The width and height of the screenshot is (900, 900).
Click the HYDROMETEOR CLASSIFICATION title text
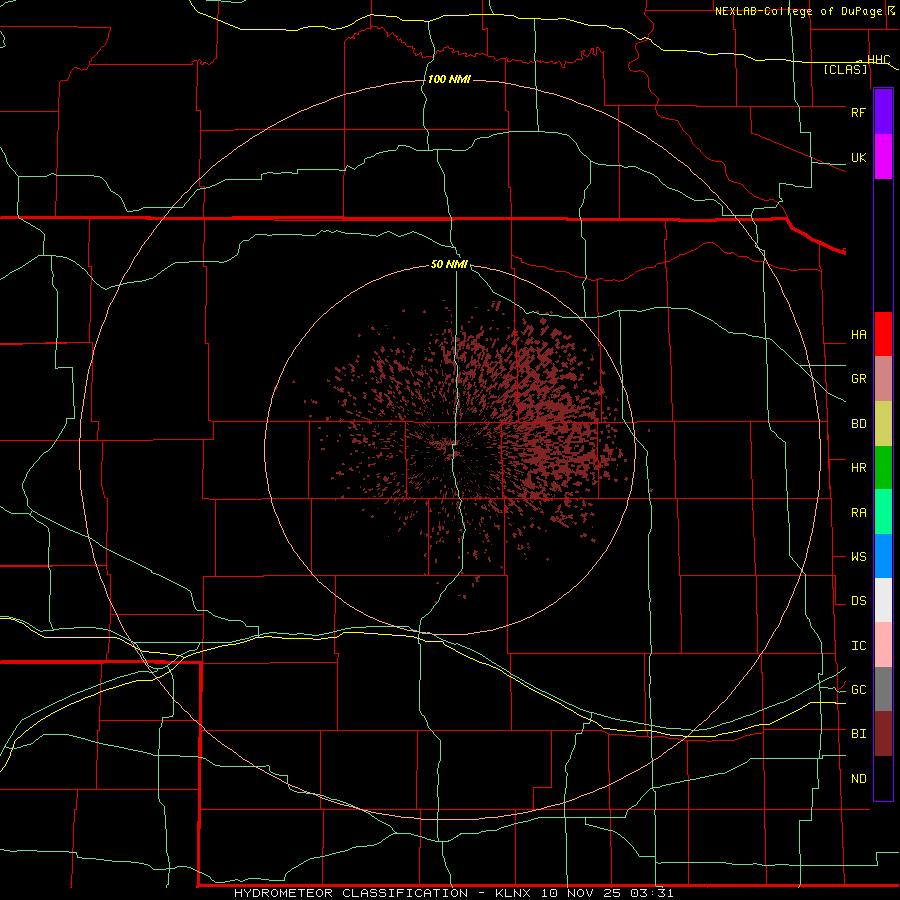coord(351,893)
